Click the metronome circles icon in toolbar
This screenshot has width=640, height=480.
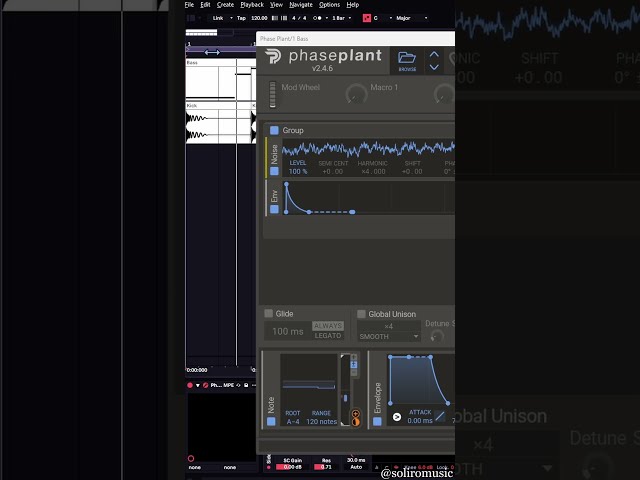tap(317, 18)
